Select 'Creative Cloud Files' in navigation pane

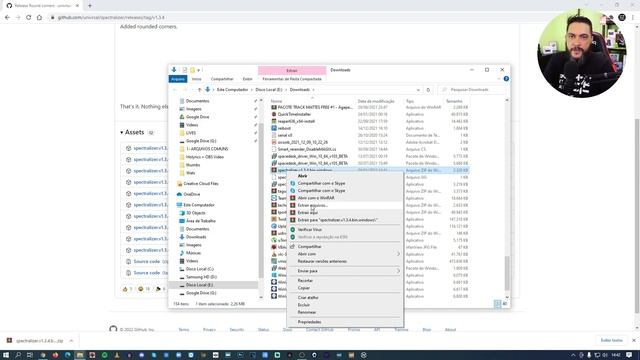pyautogui.click(x=201, y=184)
